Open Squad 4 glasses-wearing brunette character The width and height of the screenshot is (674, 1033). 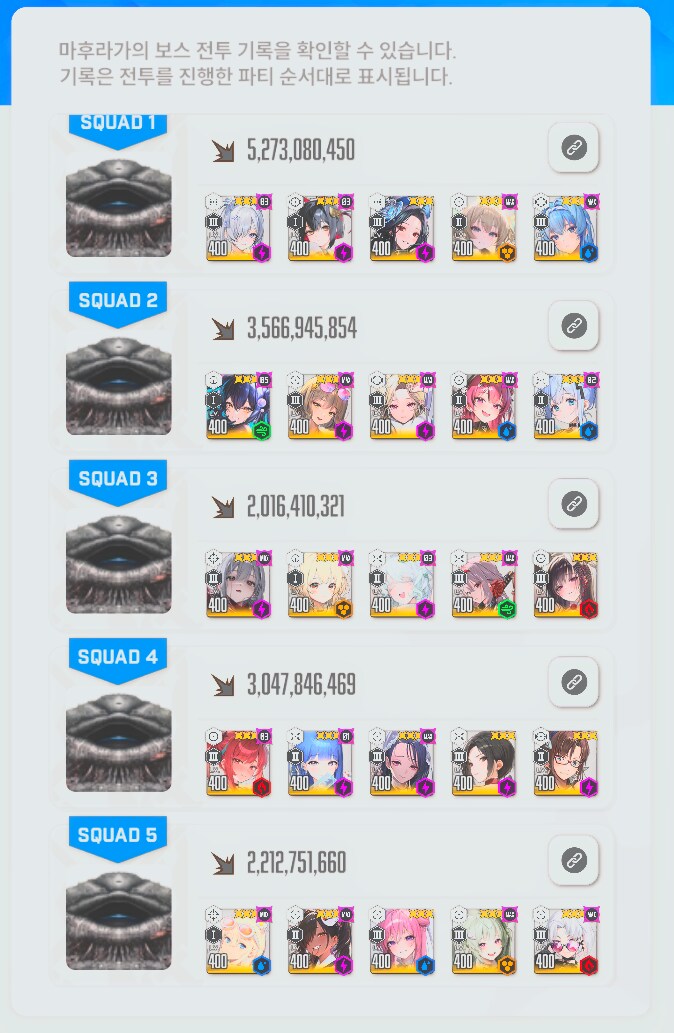coord(566,763)
